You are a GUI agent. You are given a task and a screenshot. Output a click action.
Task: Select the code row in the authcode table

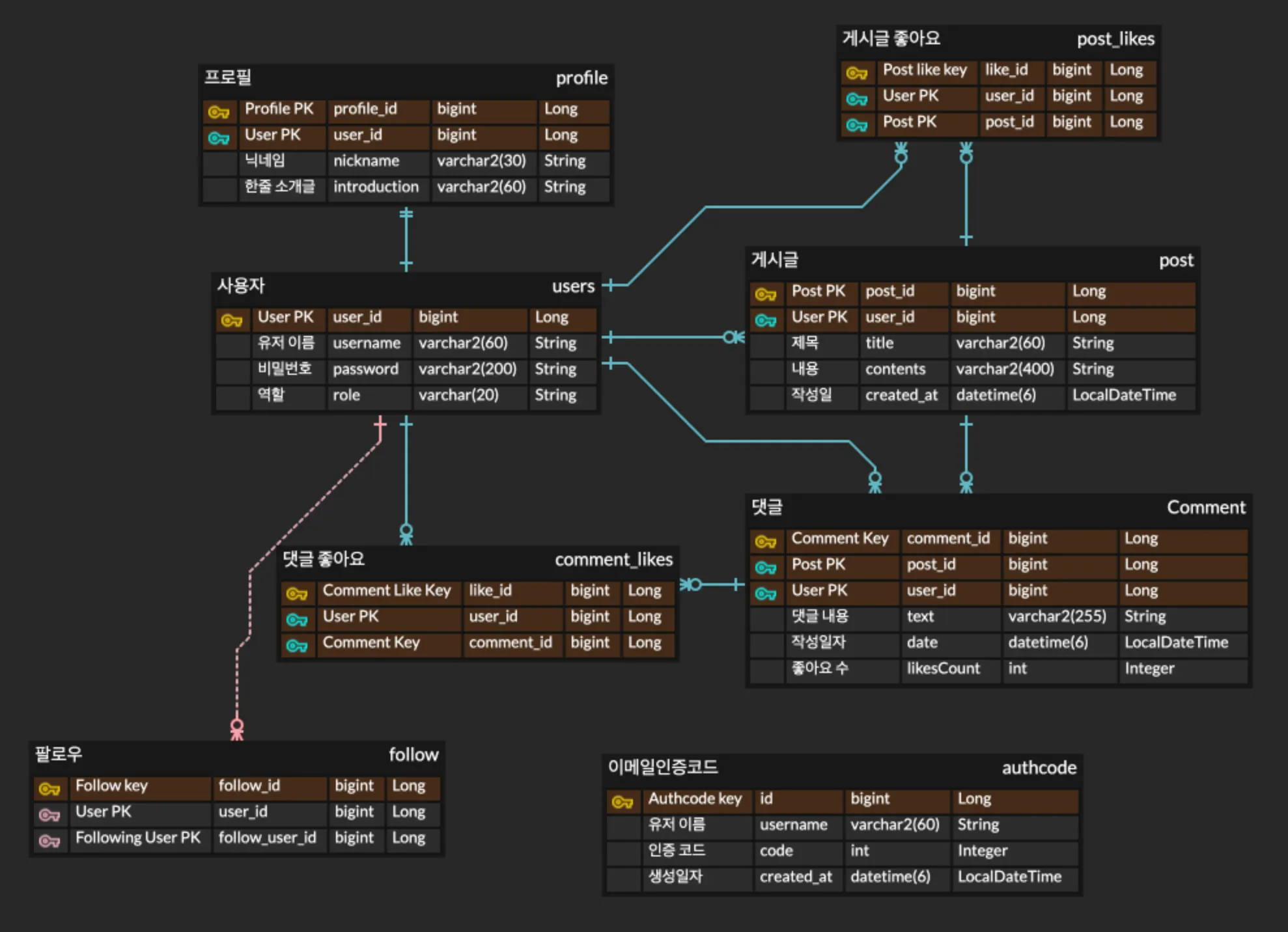(x=776, y=851)
